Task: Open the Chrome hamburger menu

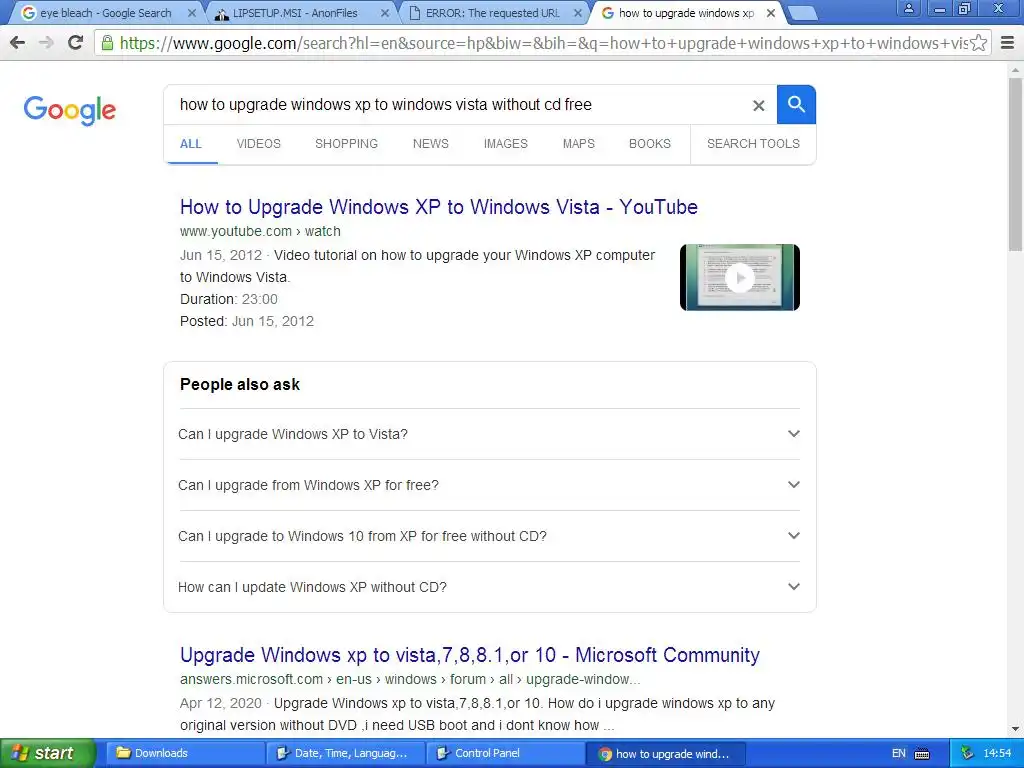Action: [1008, 43]
